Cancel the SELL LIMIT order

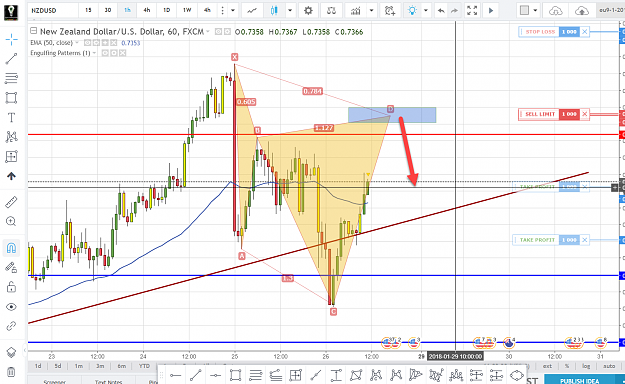[x=584, y=114]
